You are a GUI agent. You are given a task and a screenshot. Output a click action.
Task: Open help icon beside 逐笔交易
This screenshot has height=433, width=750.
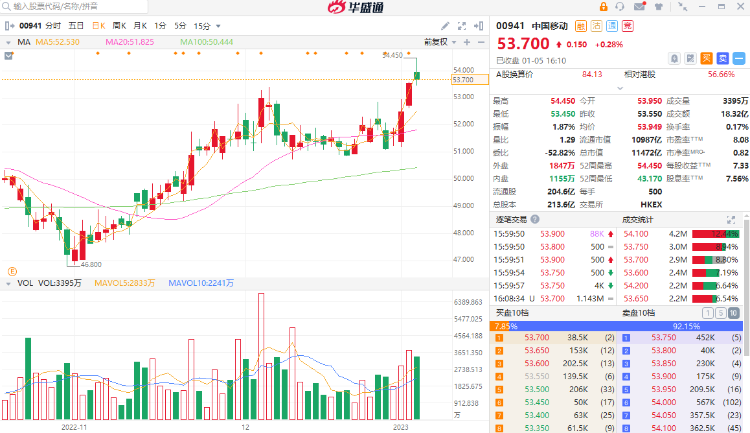(x=535, y=219)
